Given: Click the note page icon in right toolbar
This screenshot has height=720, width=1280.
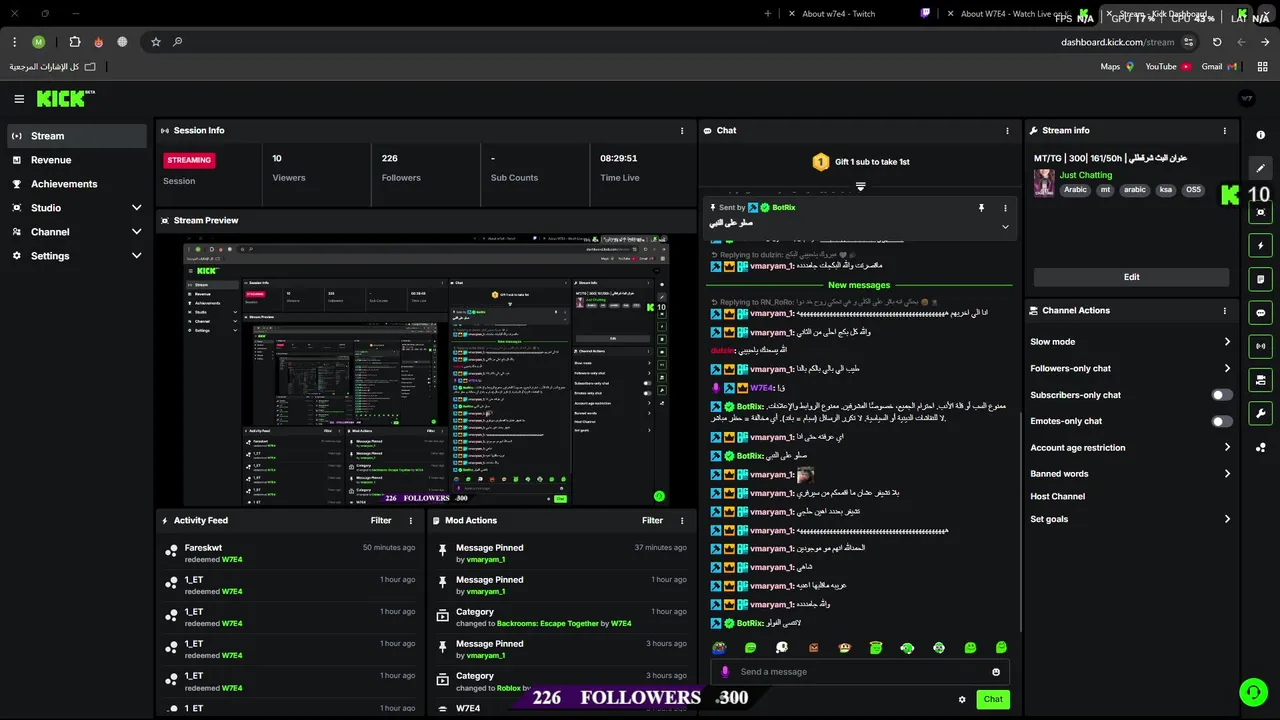Looking at the screenshot, I should click(x=1260, y=279).
